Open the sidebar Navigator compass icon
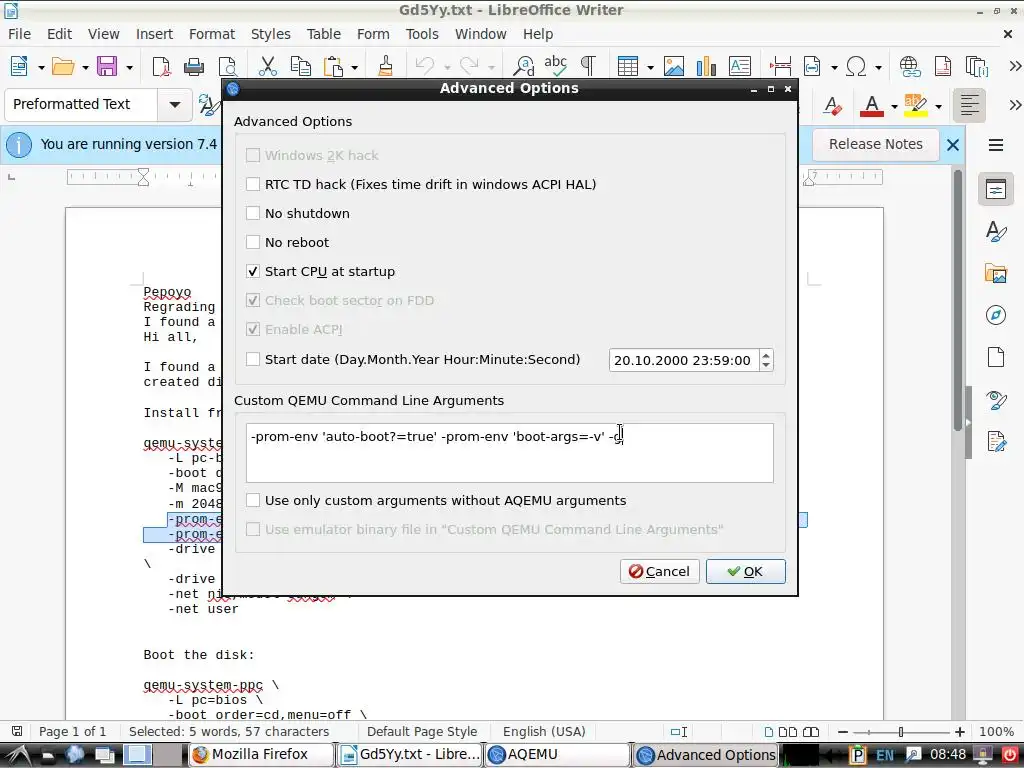This screenshot has width=1024, height=768. (x=995, y=315)
